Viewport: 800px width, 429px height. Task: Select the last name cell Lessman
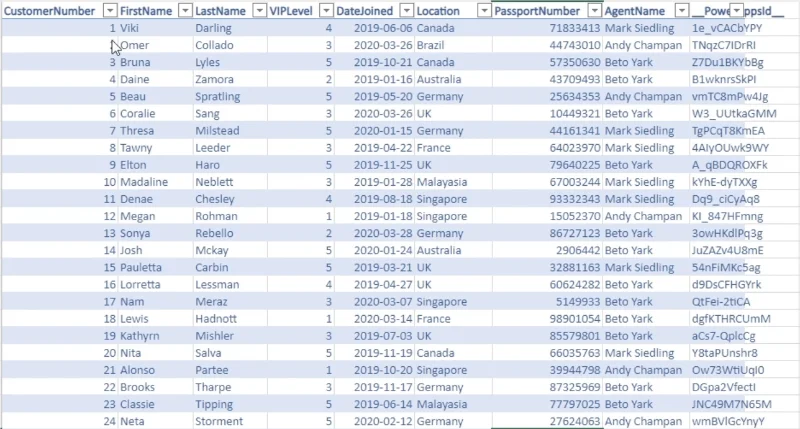230,284
